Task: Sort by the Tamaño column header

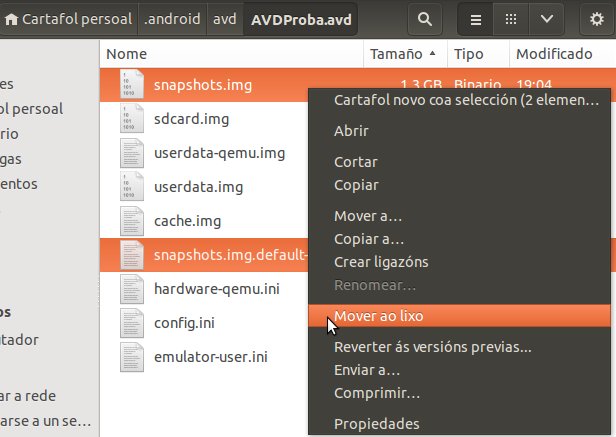Action: 405,54
